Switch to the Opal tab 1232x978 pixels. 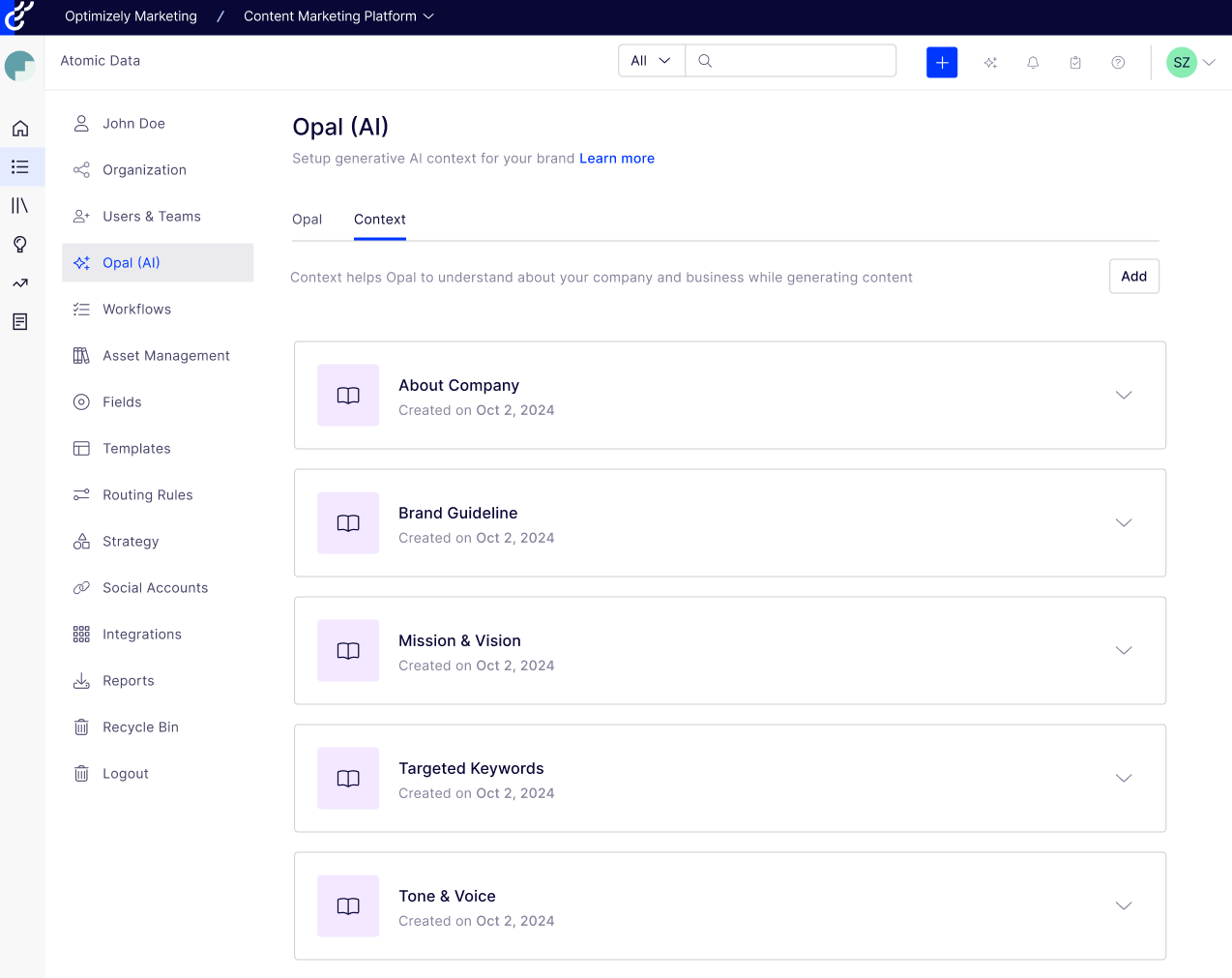tap(307, 220)
